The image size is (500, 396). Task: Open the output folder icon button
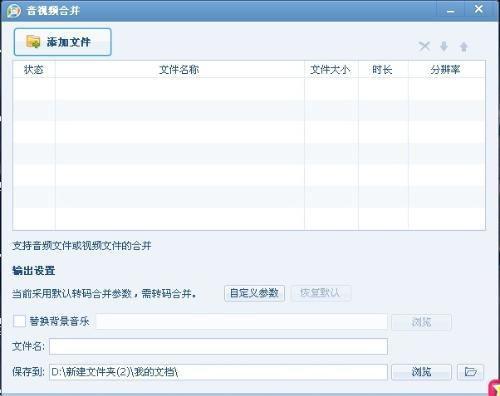(470, 372)
